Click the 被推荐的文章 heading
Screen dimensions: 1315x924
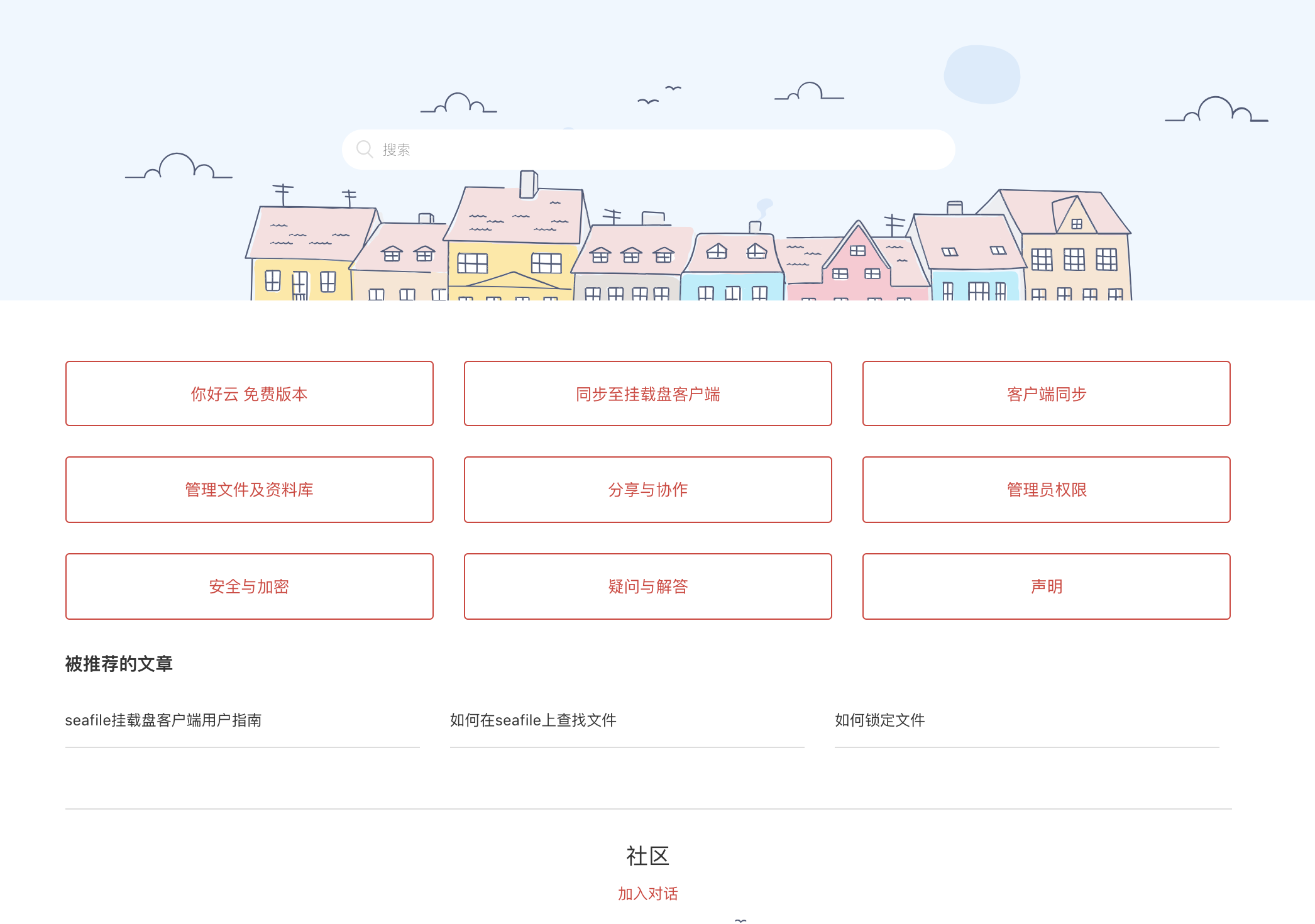pyautogui.click(x=119, y=664)
